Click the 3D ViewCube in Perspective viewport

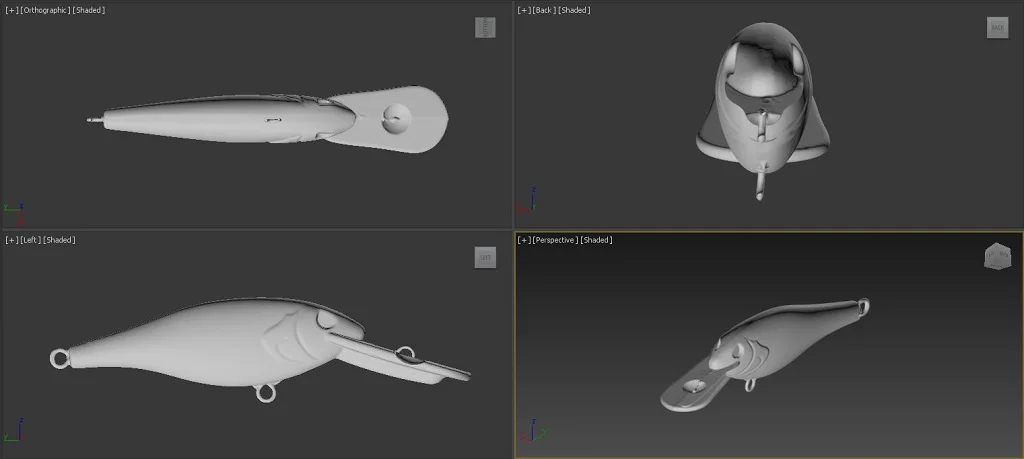996,256
